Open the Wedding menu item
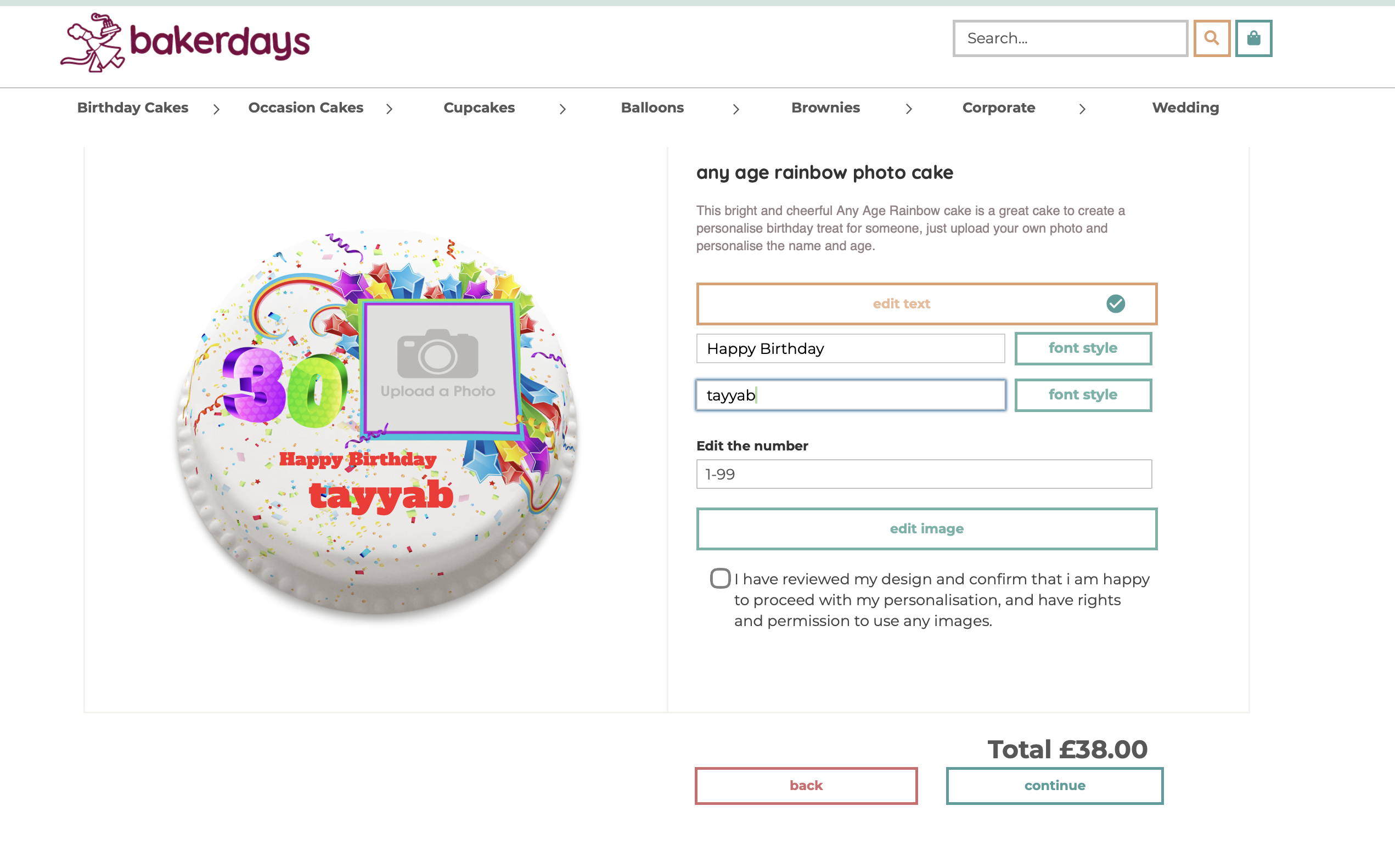The width and height of the screenshot is (1395, 868). [1185, 108]
